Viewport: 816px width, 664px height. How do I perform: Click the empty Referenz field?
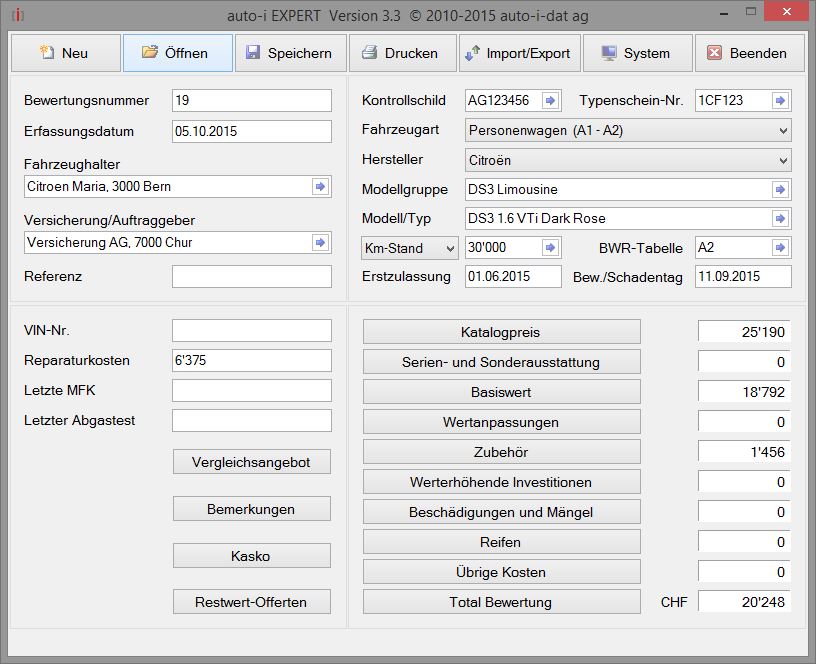click(252, 276)
